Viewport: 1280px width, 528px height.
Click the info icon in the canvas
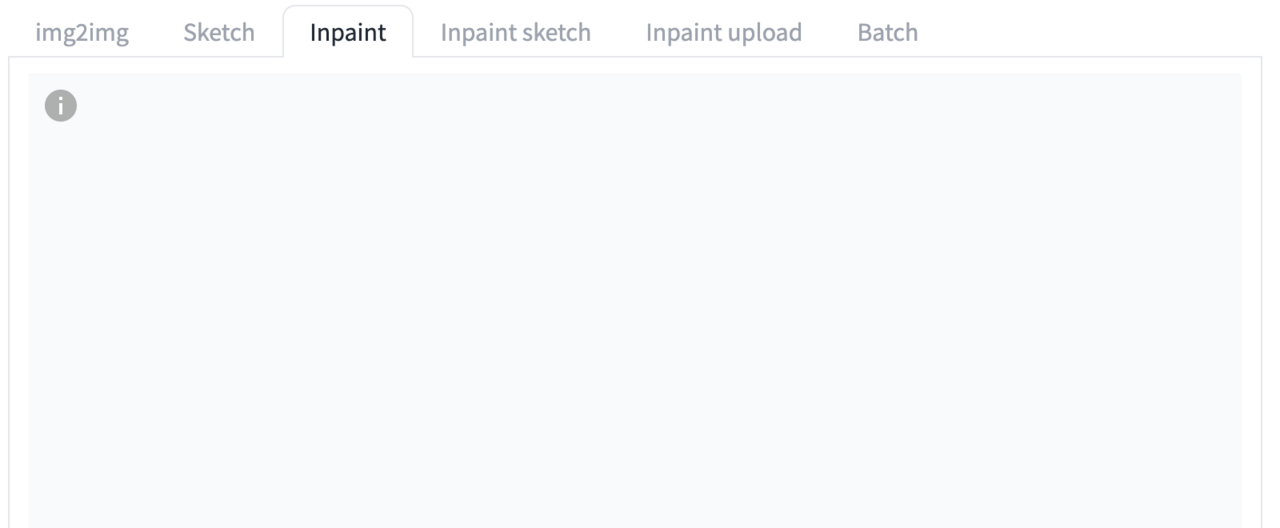coord(61,105)
